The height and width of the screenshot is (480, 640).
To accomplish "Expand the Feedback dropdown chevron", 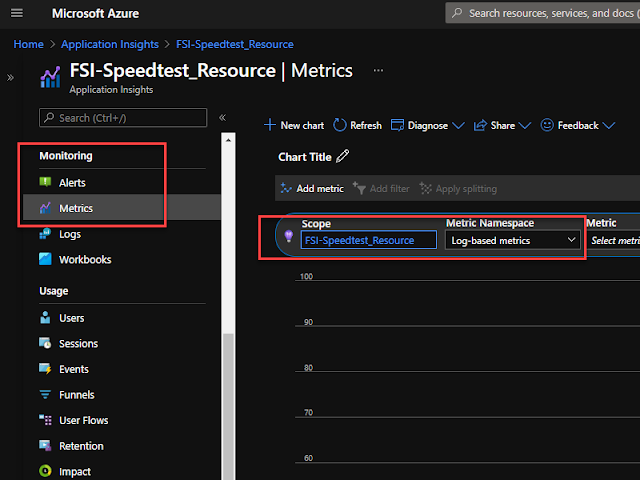I will tap(609, 125).
